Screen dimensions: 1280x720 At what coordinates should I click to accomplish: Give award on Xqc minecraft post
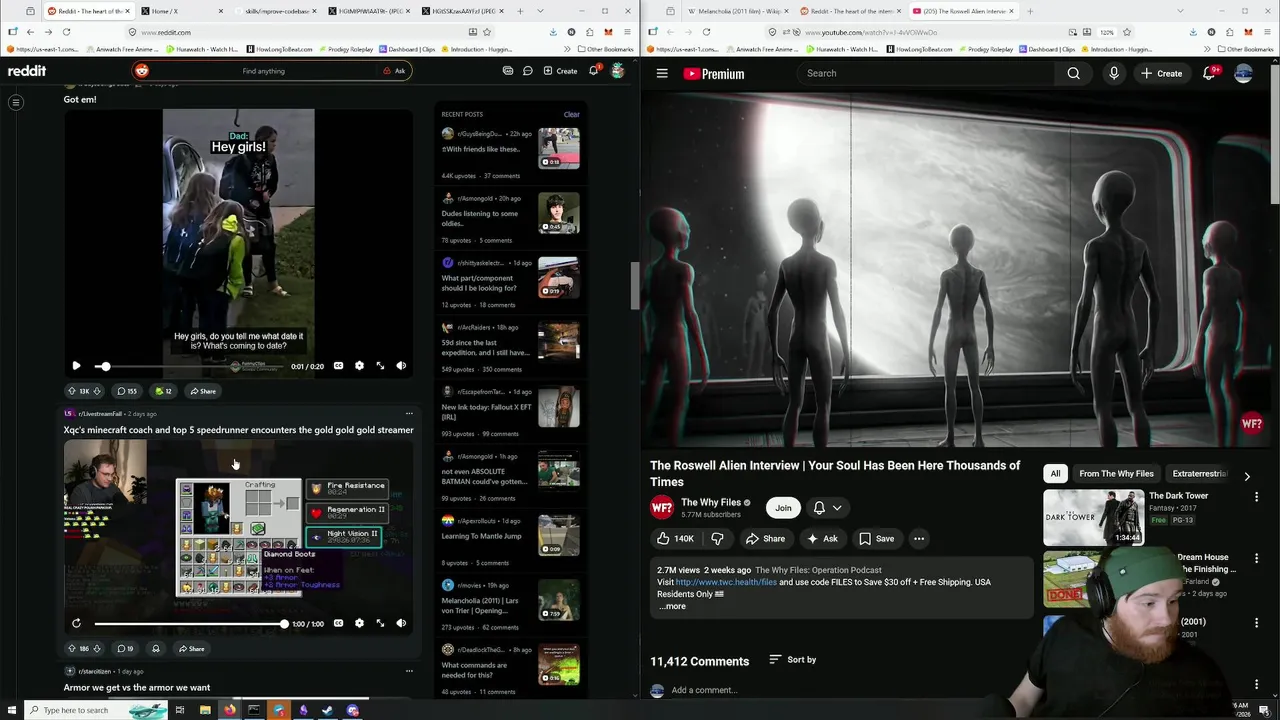point(155,649)
